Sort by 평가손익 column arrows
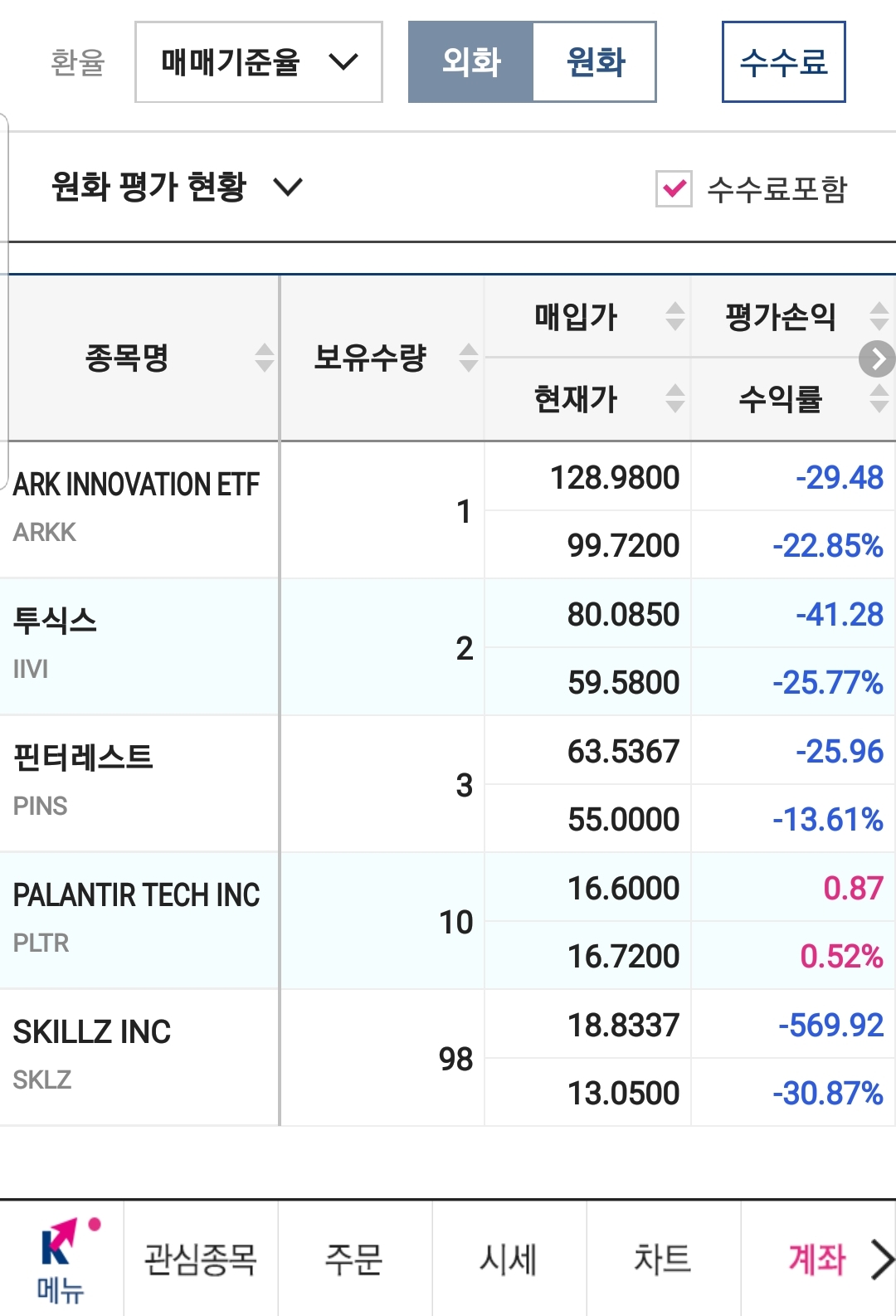Image resolution: width=896 pixels, height=1316 pixels. pyautogui.click(x=879, y=316)
